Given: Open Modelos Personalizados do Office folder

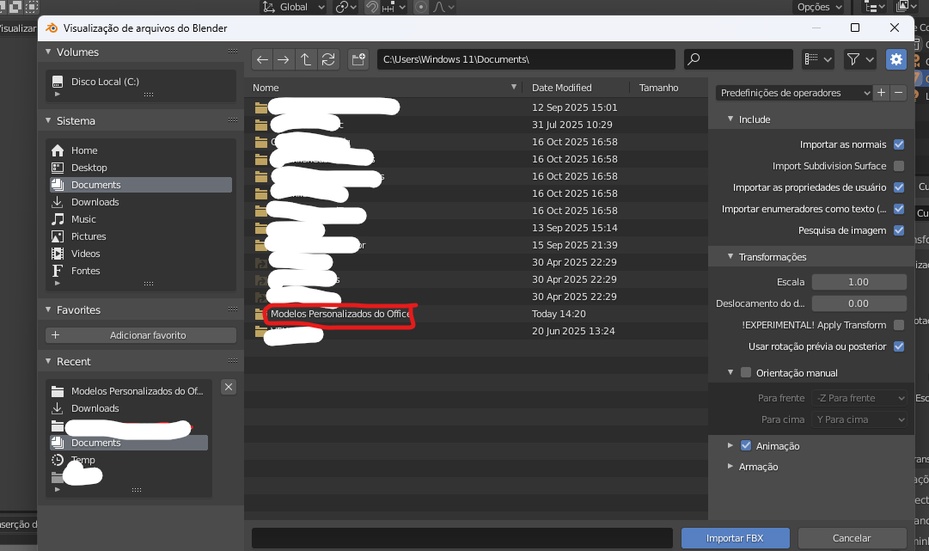Looking at the screenshot, I should pyautogui.click(x=340, y=314).
